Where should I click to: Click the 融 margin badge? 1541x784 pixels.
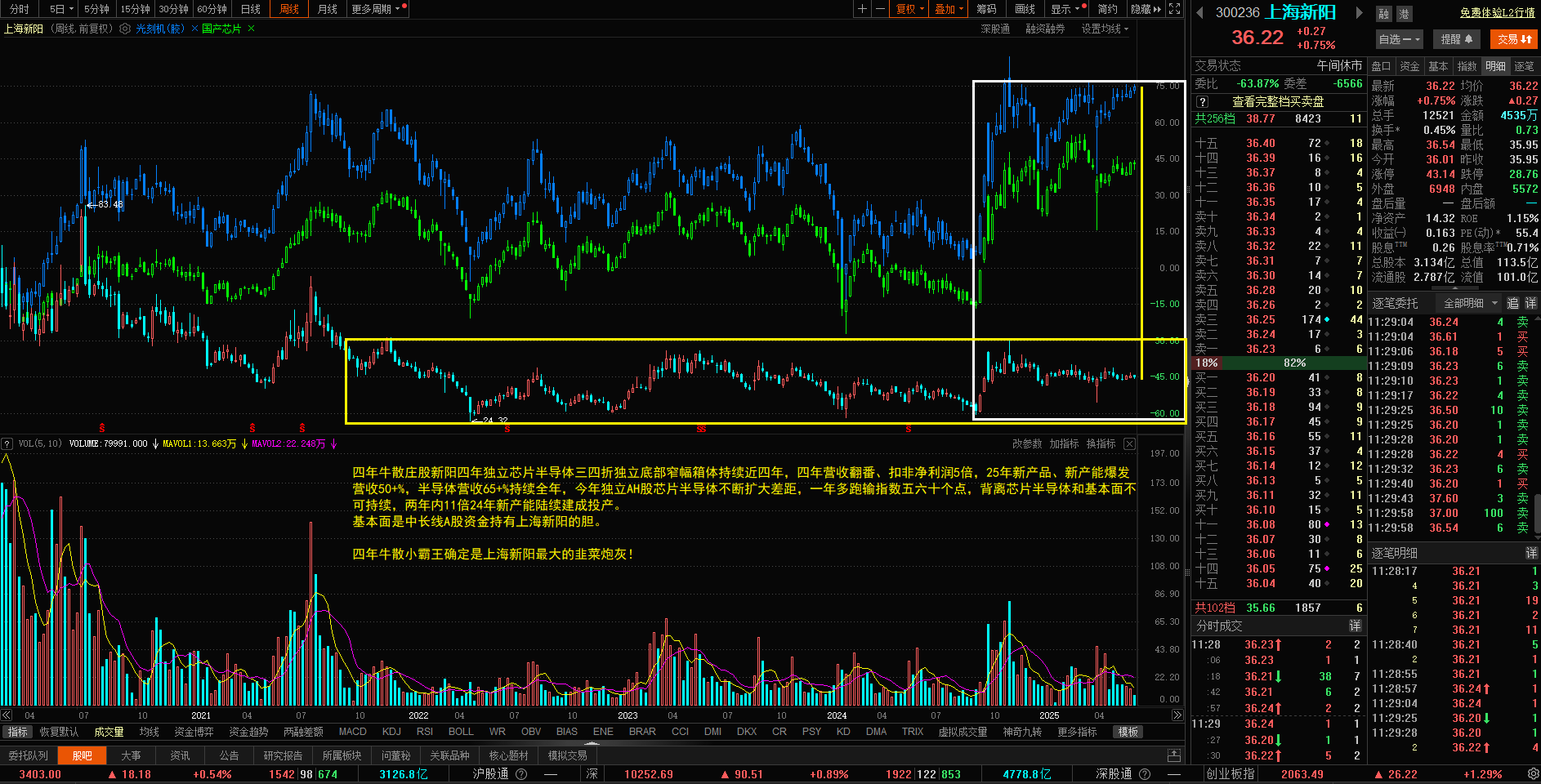click(1383, 14)
